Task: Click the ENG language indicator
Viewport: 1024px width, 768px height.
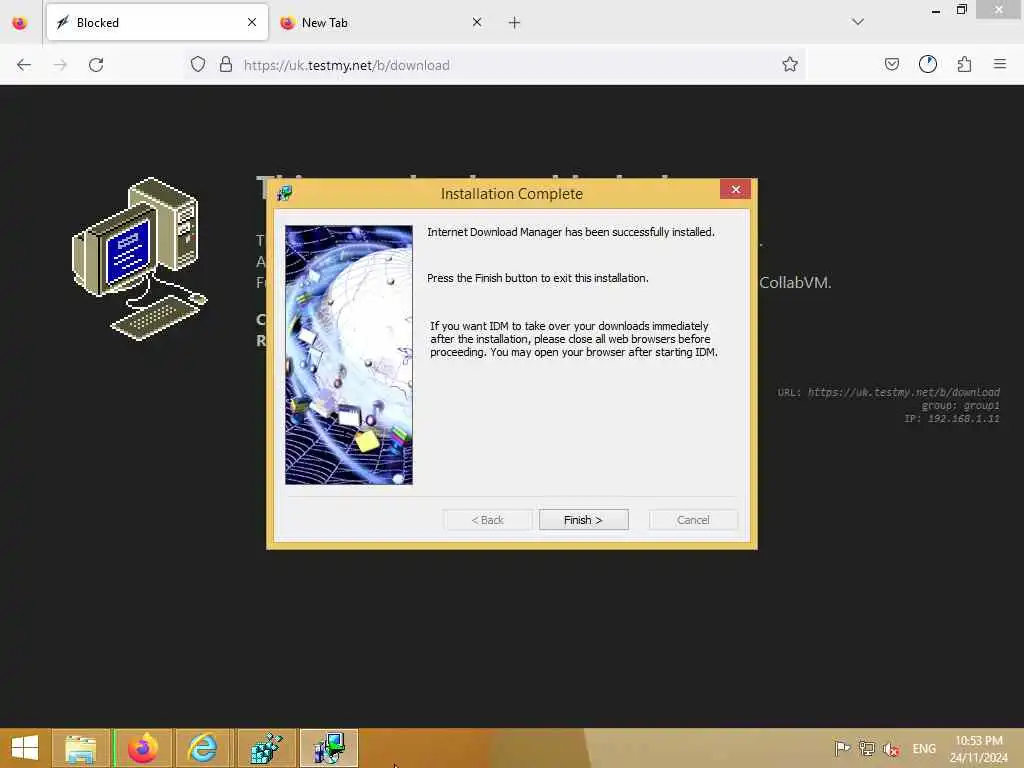Action: point(924,748)
